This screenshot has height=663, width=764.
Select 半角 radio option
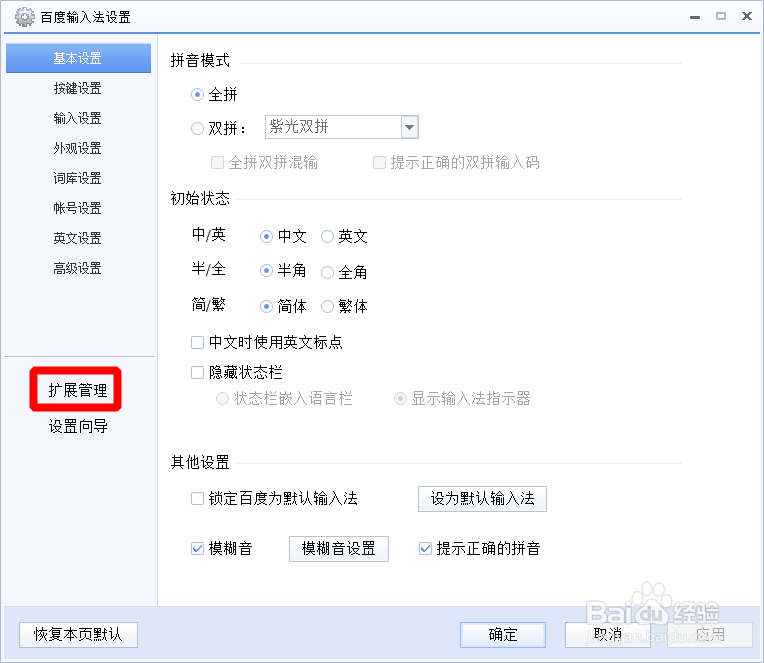266,270
